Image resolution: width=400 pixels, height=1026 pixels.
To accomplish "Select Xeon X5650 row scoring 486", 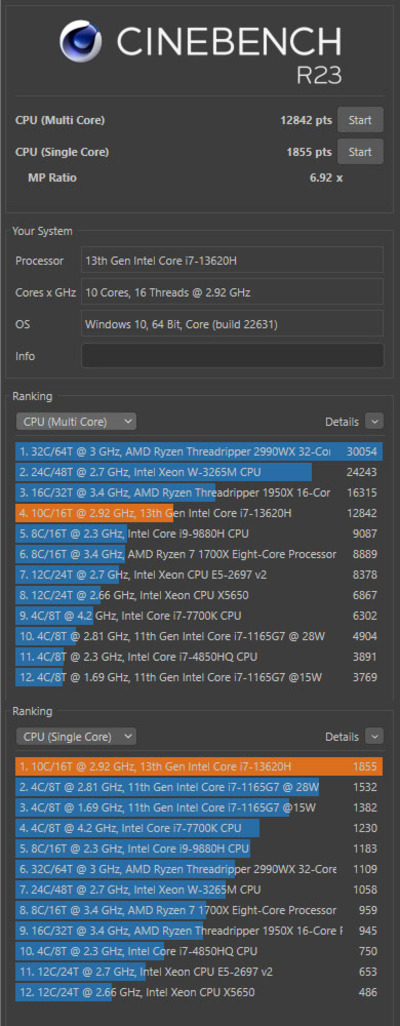I will click(199, 992).
